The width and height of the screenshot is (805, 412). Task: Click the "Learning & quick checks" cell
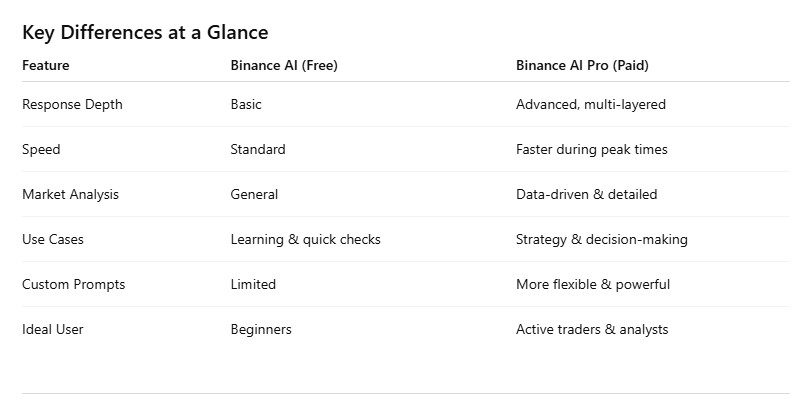pos(305,240)
